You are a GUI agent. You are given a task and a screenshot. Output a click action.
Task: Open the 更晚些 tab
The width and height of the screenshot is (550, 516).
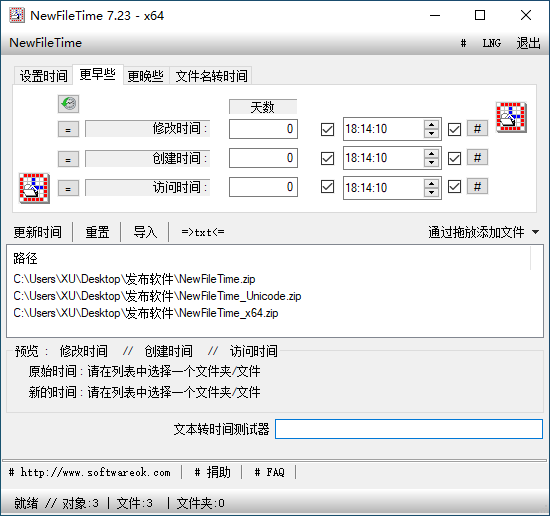point(146,76)
